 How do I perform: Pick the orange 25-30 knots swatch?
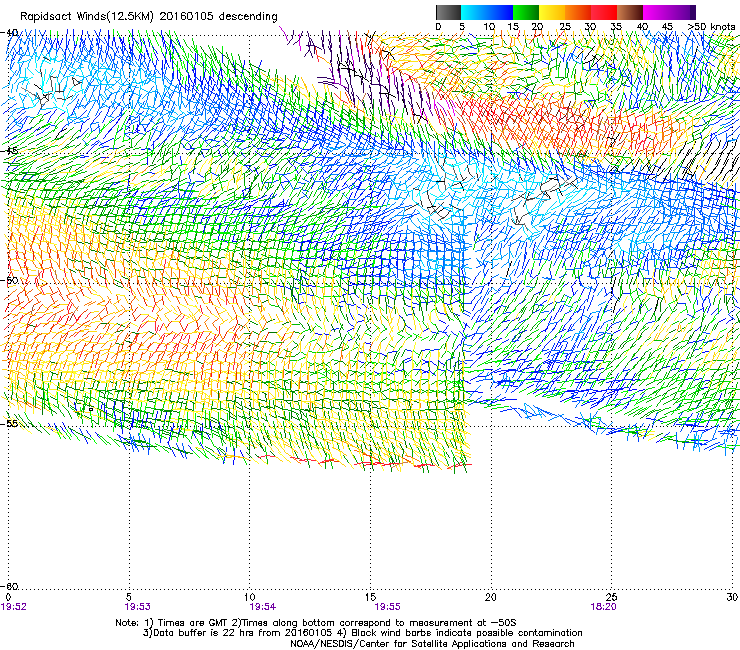(578, 12)
